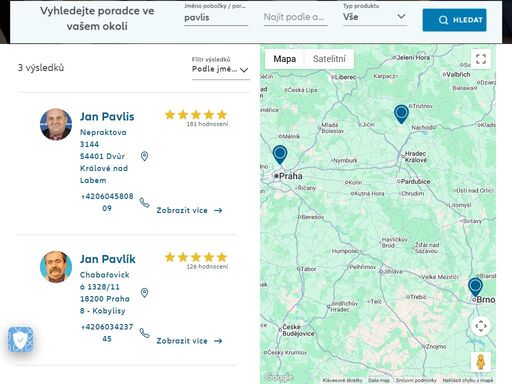Switch the map to 'Mapa' view
Viewport: 512px width, 384px height.
pyautogui.click(x=284, y=59)
